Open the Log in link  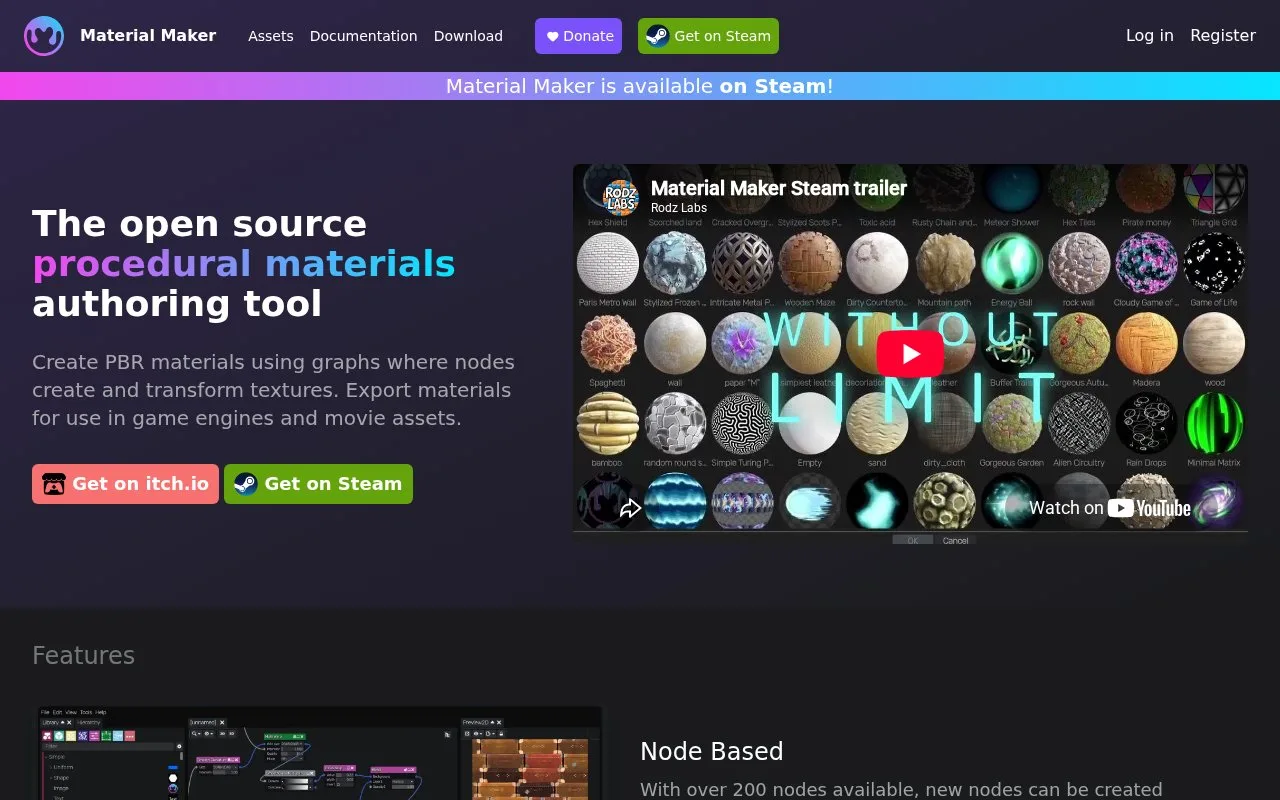[1150, 36]
